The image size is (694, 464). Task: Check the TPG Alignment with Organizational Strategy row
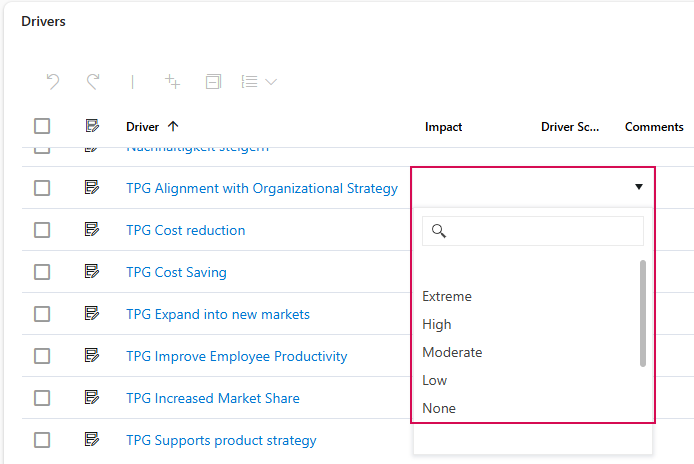42,188
